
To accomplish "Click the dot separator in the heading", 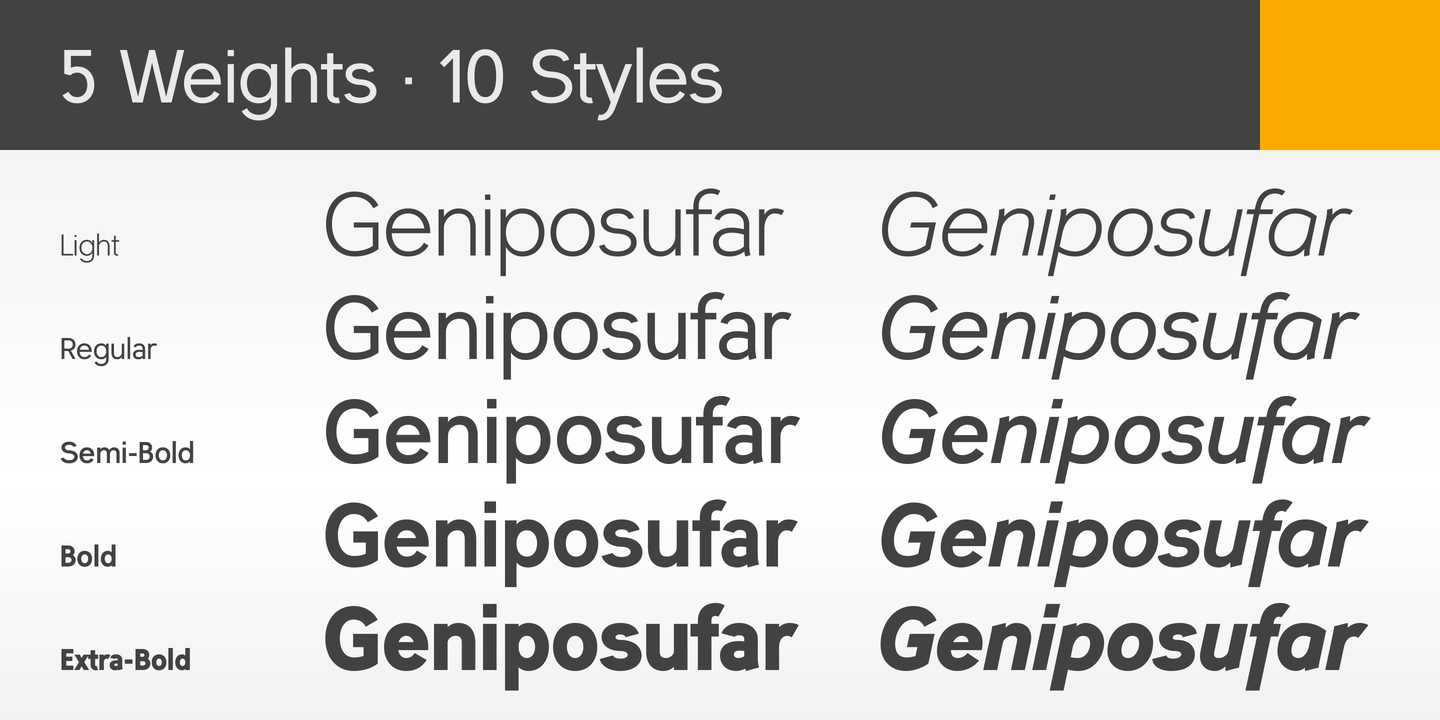I will [x=407, y=80].
